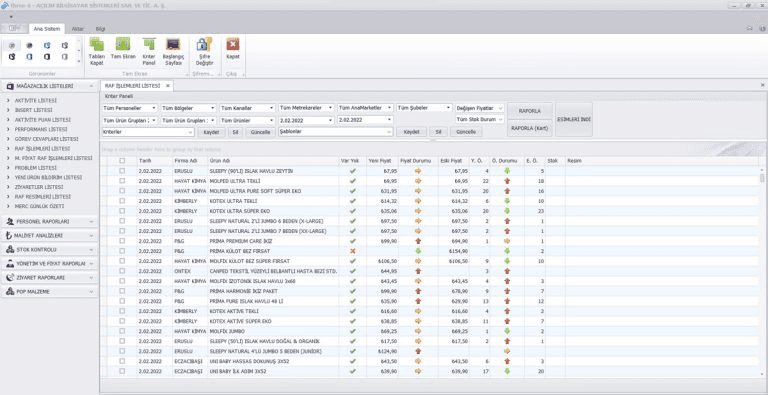Open the Kriterler combo input
This screenshot has width=768, height=395.
148,132
